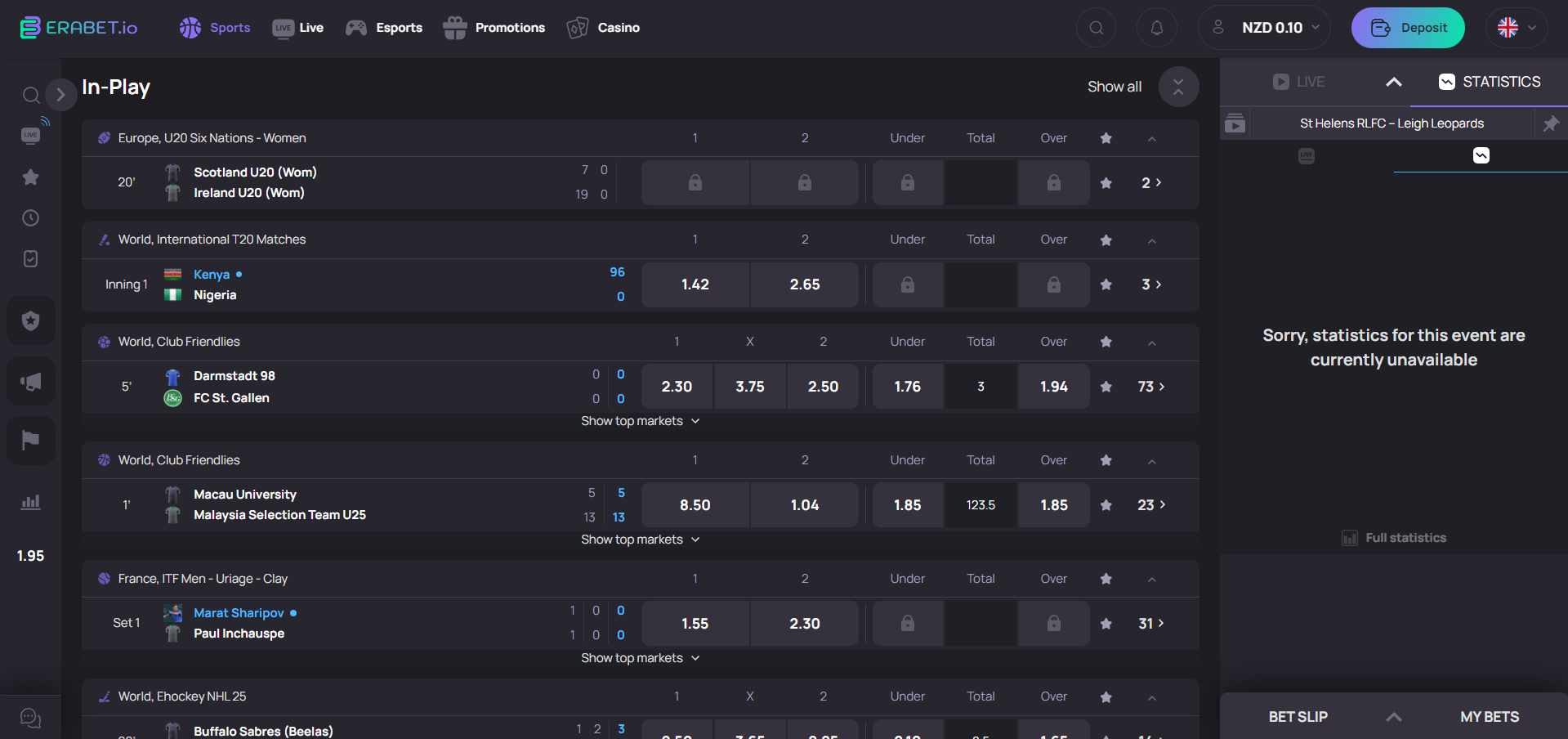Open the search icon in top bar
1568x739 pixels.
click(x=1097, y=28)
